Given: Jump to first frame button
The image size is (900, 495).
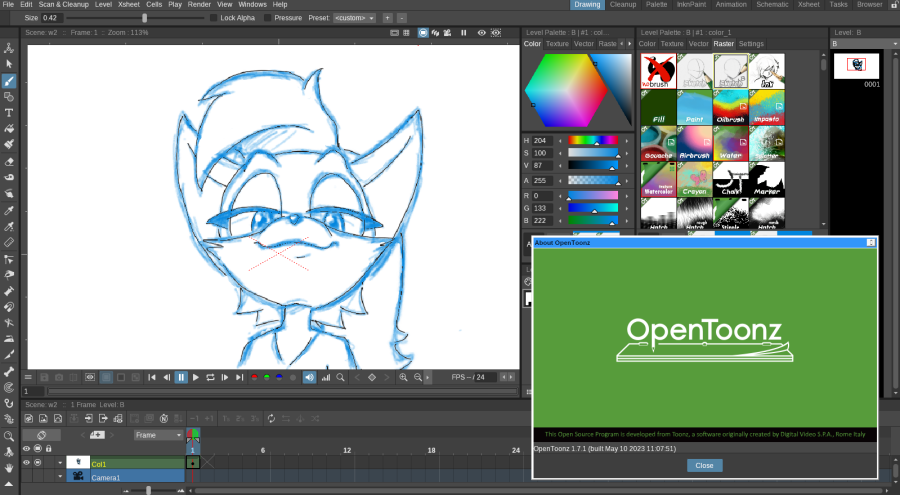Looking at the screenshot, I should pos(152,377).
